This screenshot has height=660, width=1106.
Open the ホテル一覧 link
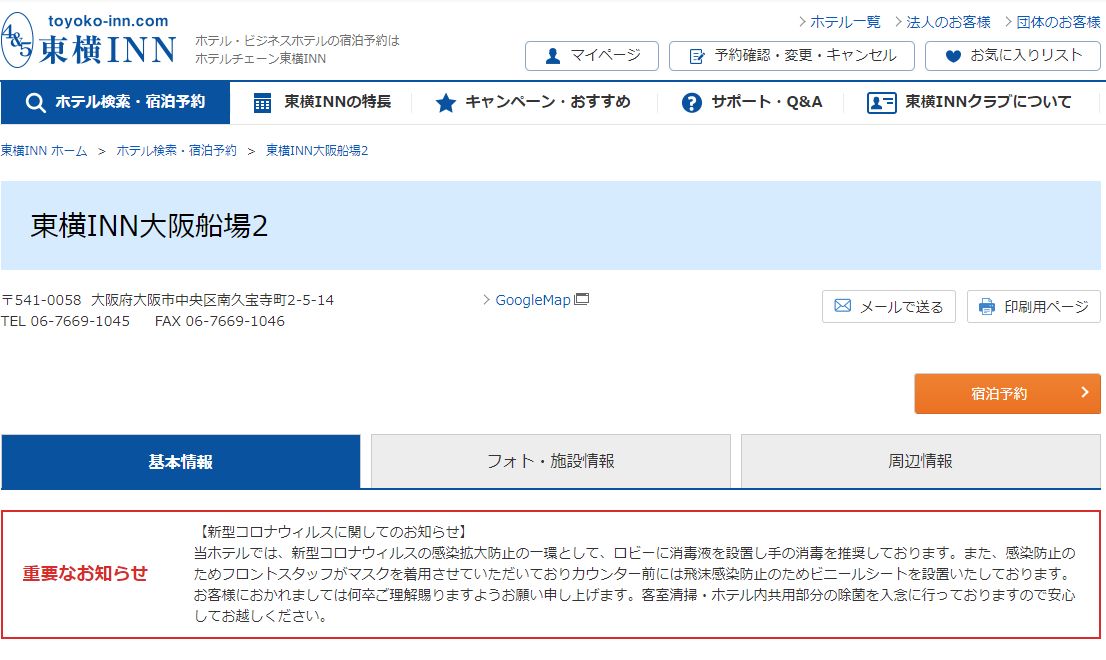(x=845, y=22)
